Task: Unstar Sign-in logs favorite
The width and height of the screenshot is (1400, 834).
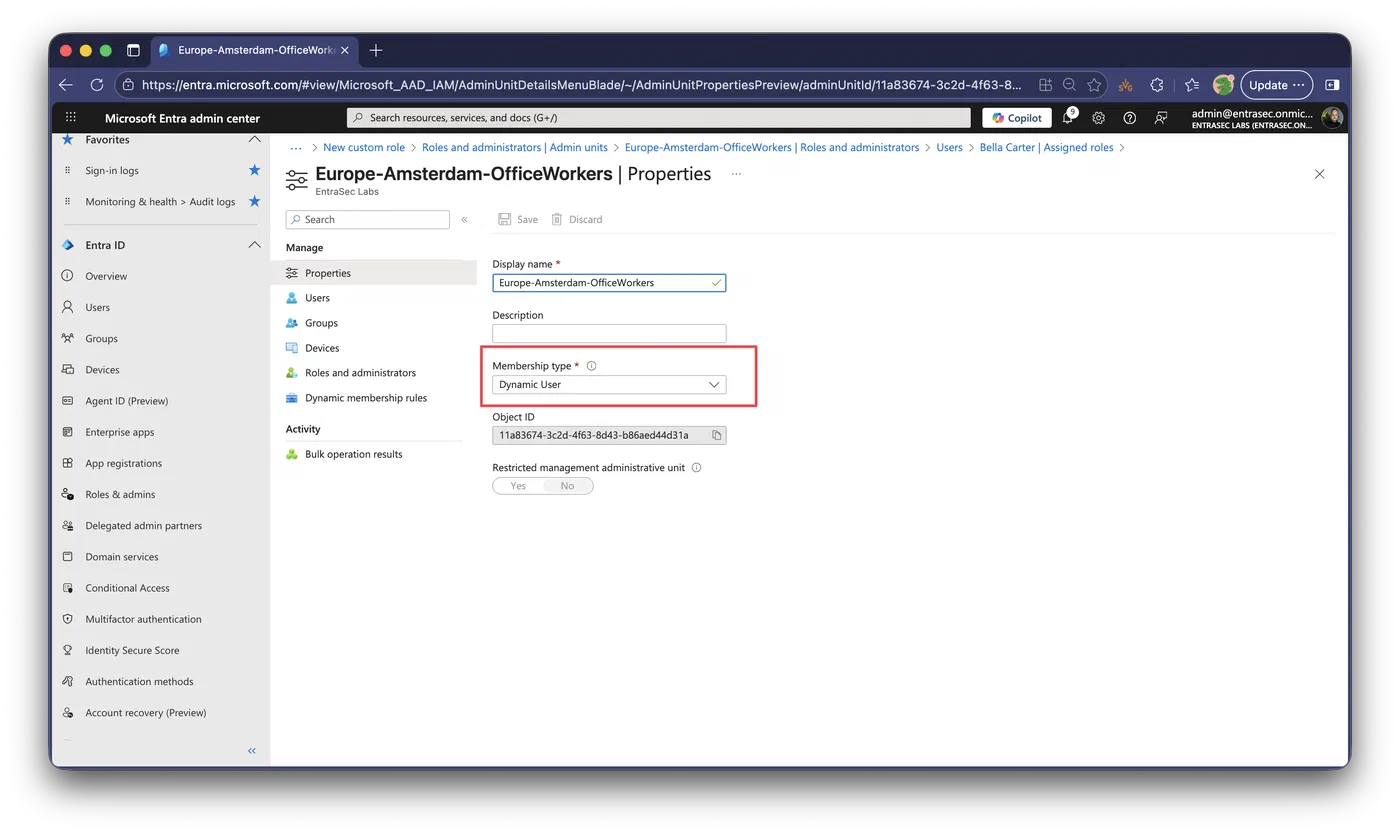Action: pos(254,170)
